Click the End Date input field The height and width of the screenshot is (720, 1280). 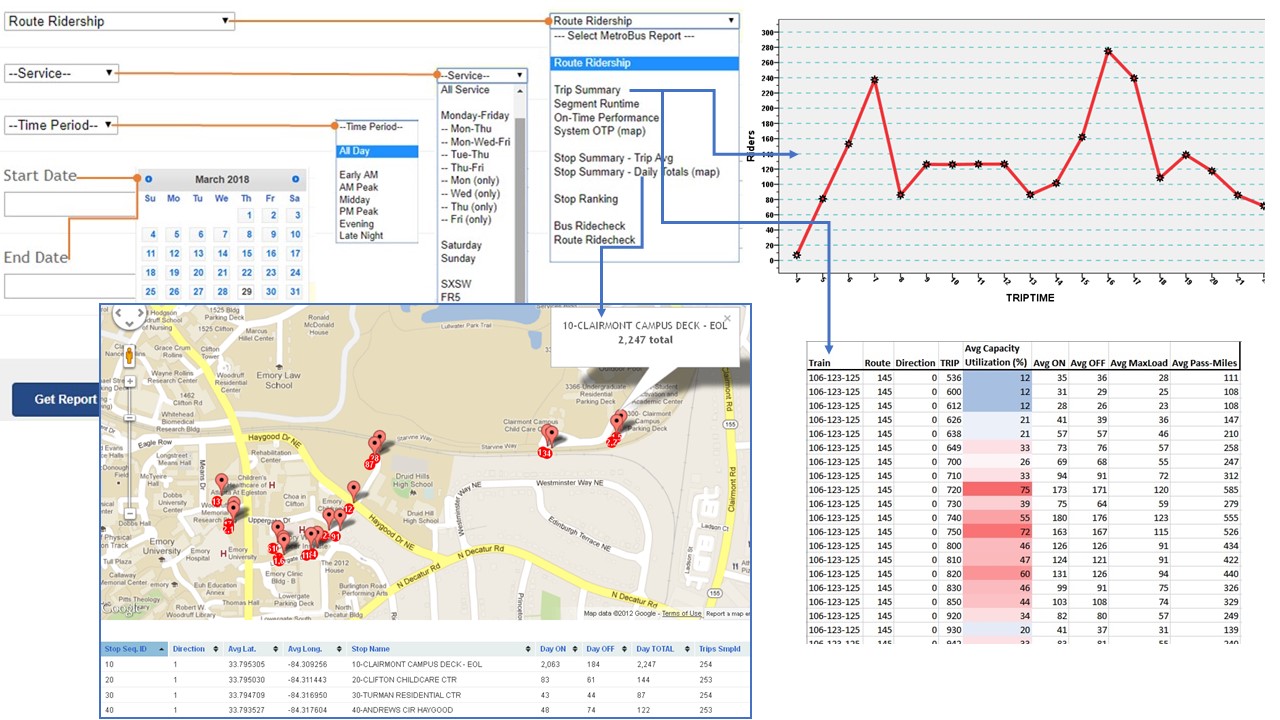point(70,287)
